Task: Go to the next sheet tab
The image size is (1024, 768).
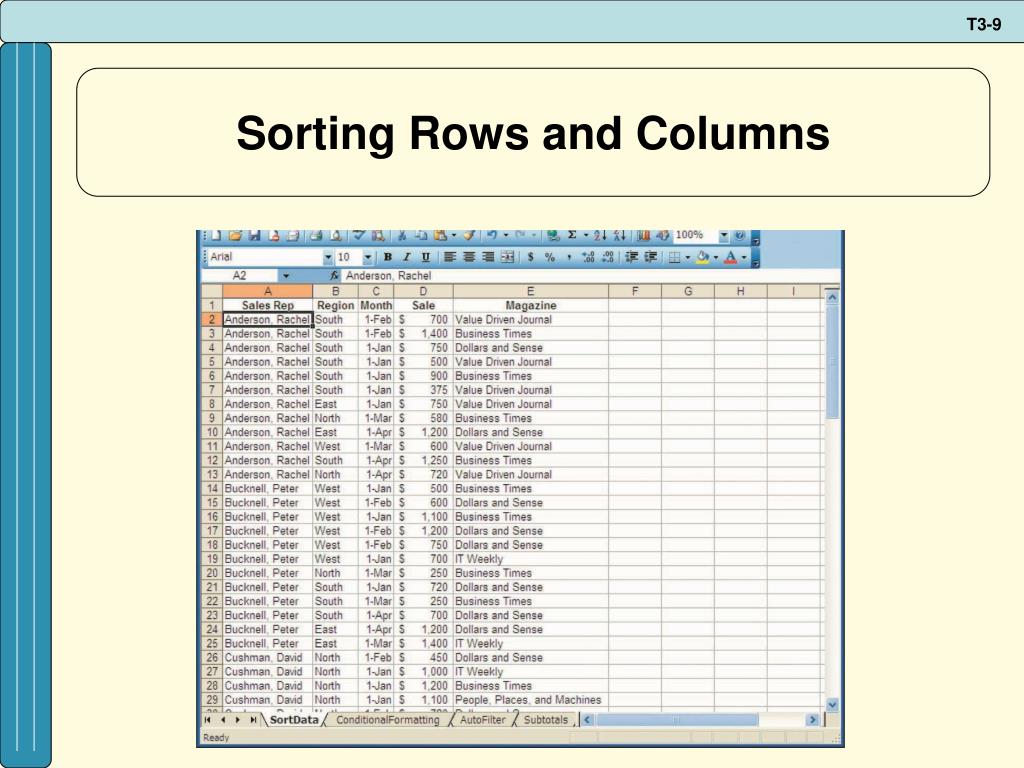Action: coord(238,720)
